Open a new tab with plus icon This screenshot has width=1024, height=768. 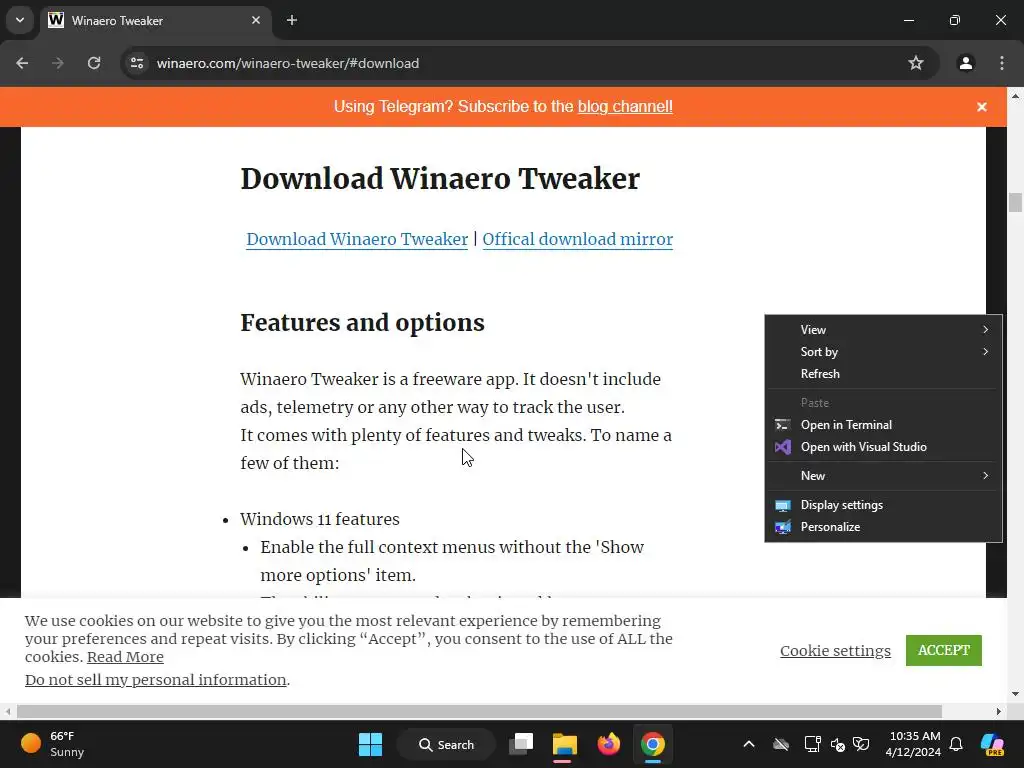pyautogui.click(x=292, y=20)
